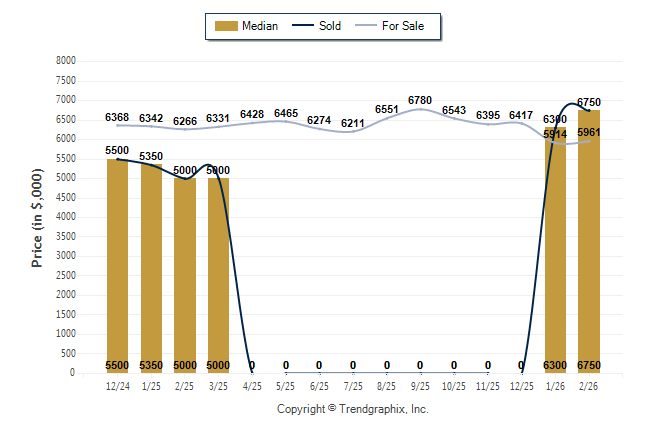Click the 9/25 x-axis label

tap(420, 385)
